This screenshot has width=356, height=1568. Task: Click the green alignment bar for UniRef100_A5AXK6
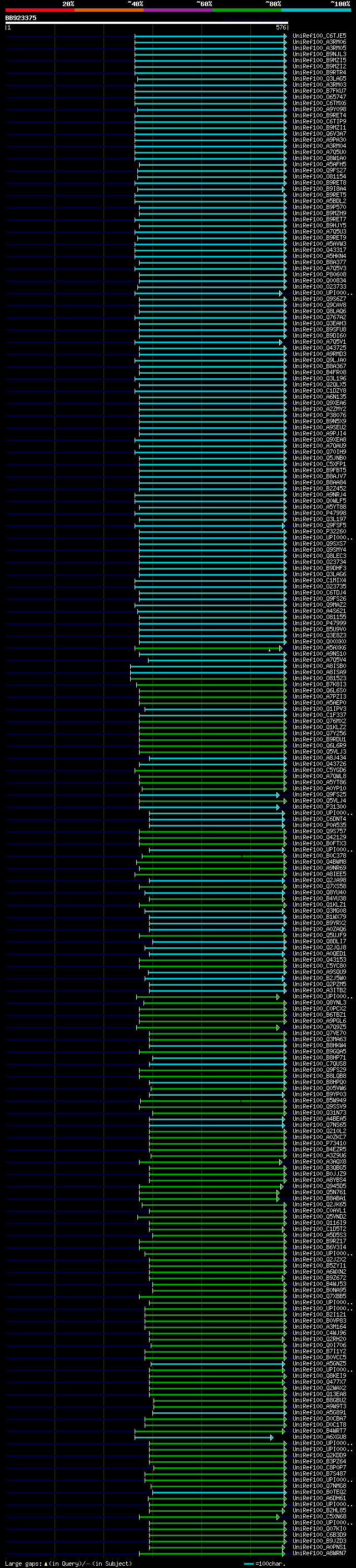[209, 647]
